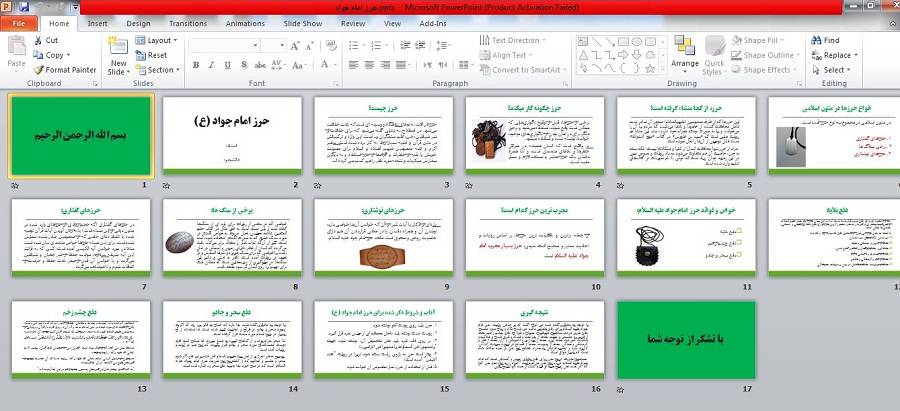Click Convert to SmartArt
The height and width of the screenshot is (411, 900).
pos(522,70)
